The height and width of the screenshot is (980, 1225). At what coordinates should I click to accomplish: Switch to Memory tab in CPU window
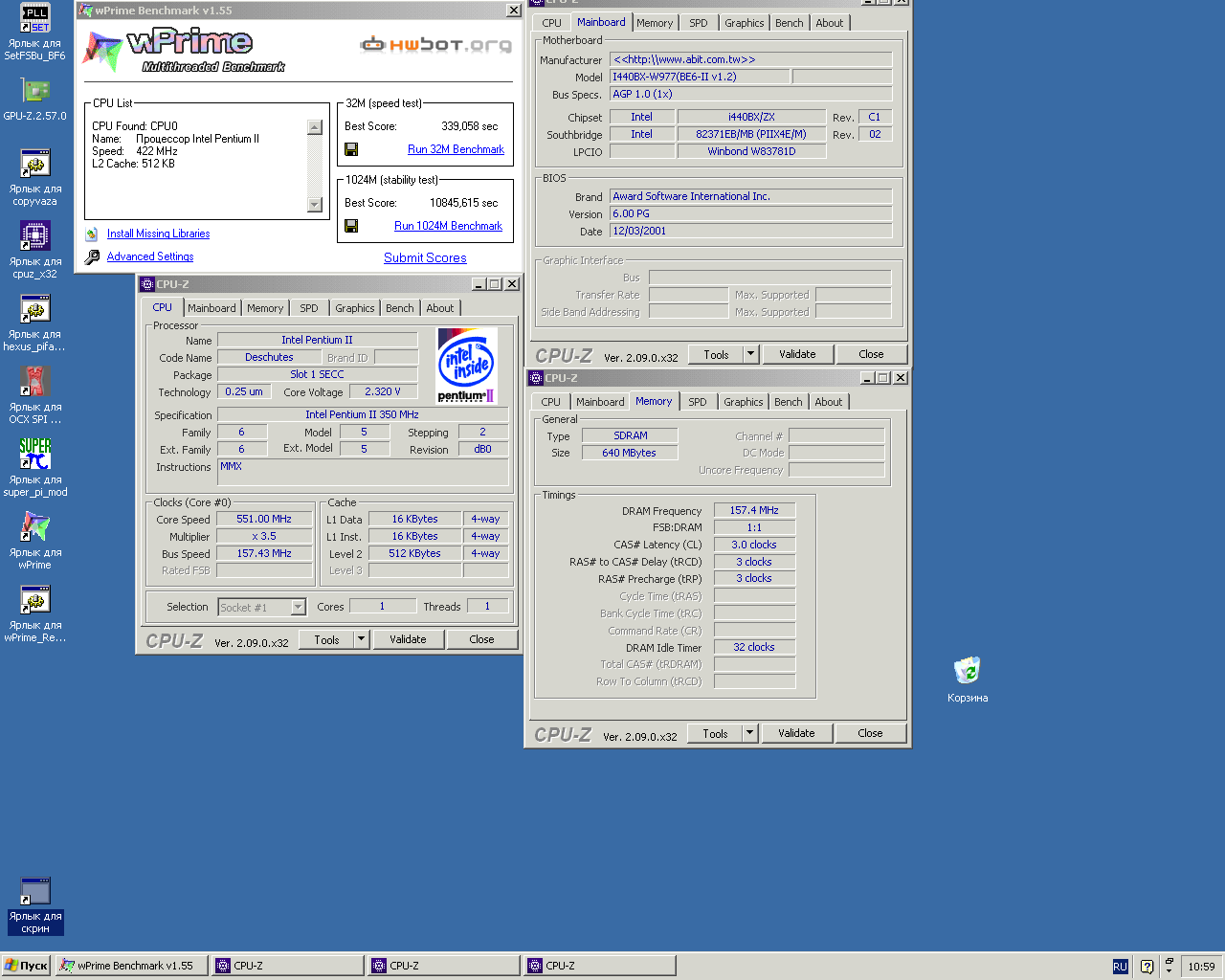[265, 308]
